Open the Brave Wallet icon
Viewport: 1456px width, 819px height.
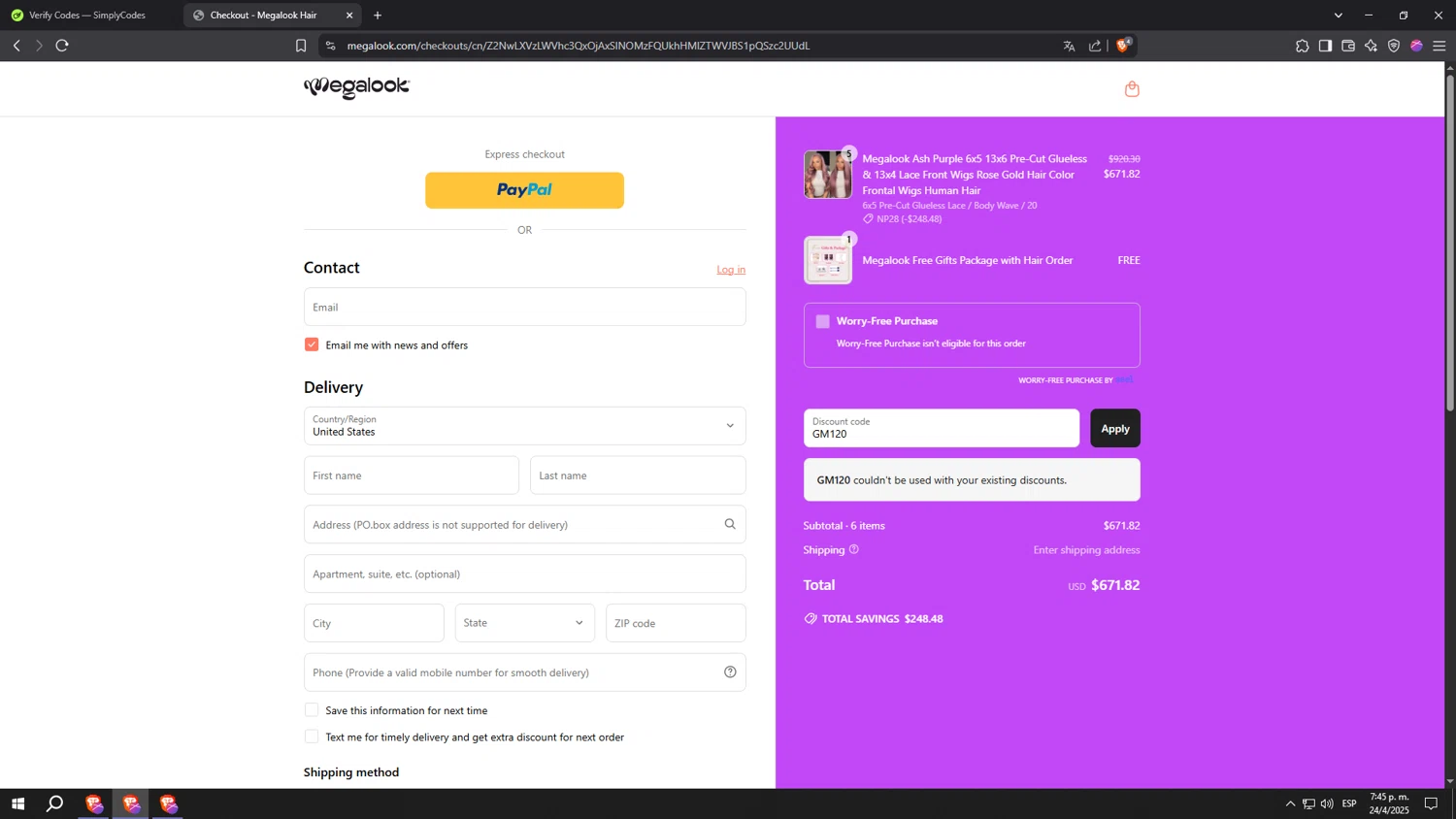pos(1348,46)
